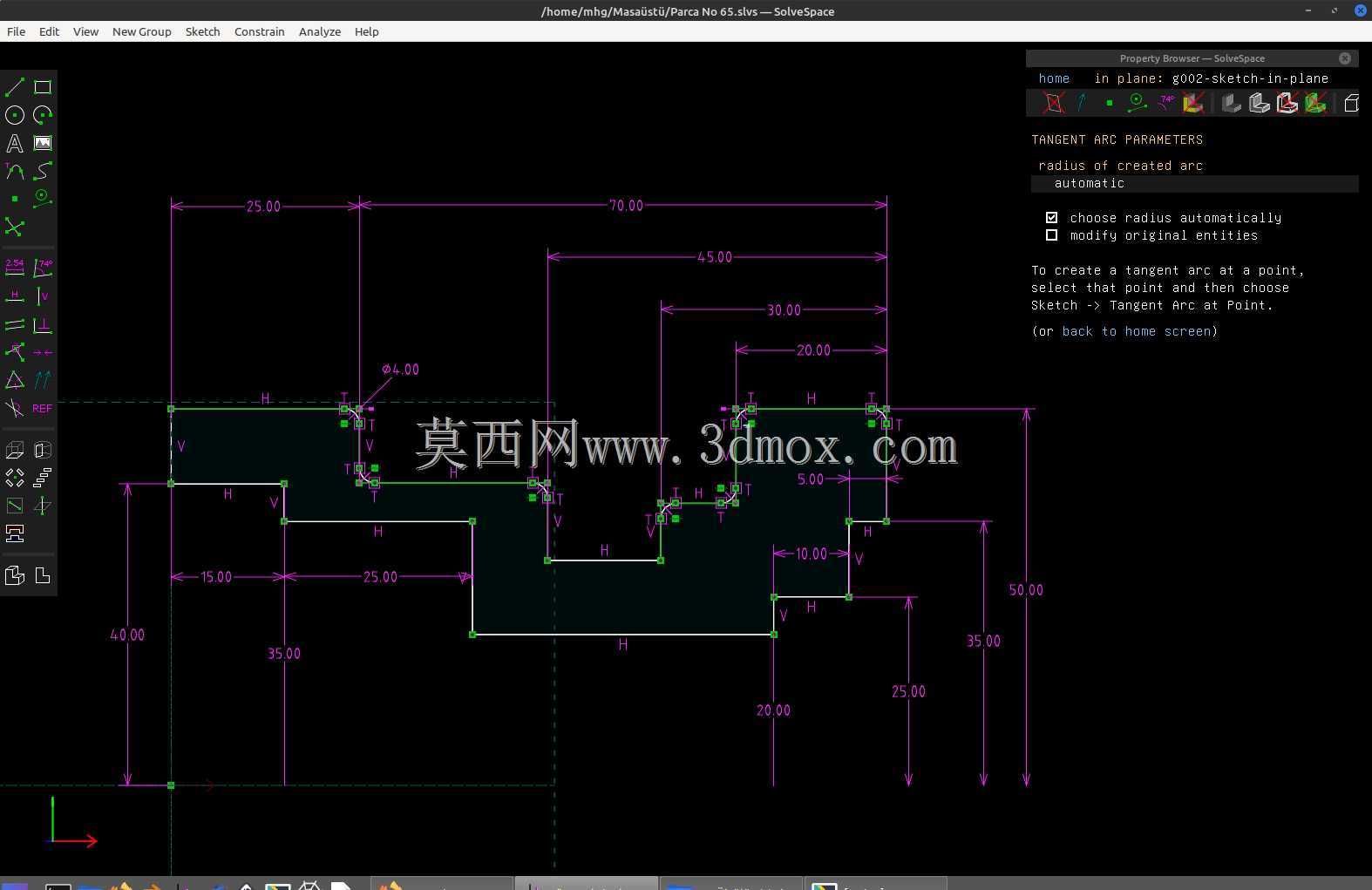The height and width of the screenshot is (890, 1372).
Task: Select the Image insertion tool
Action: tap(42, 143)
